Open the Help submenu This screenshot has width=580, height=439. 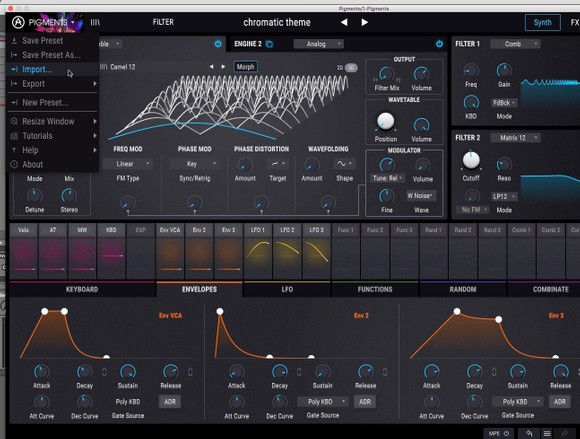click(52, 150)
